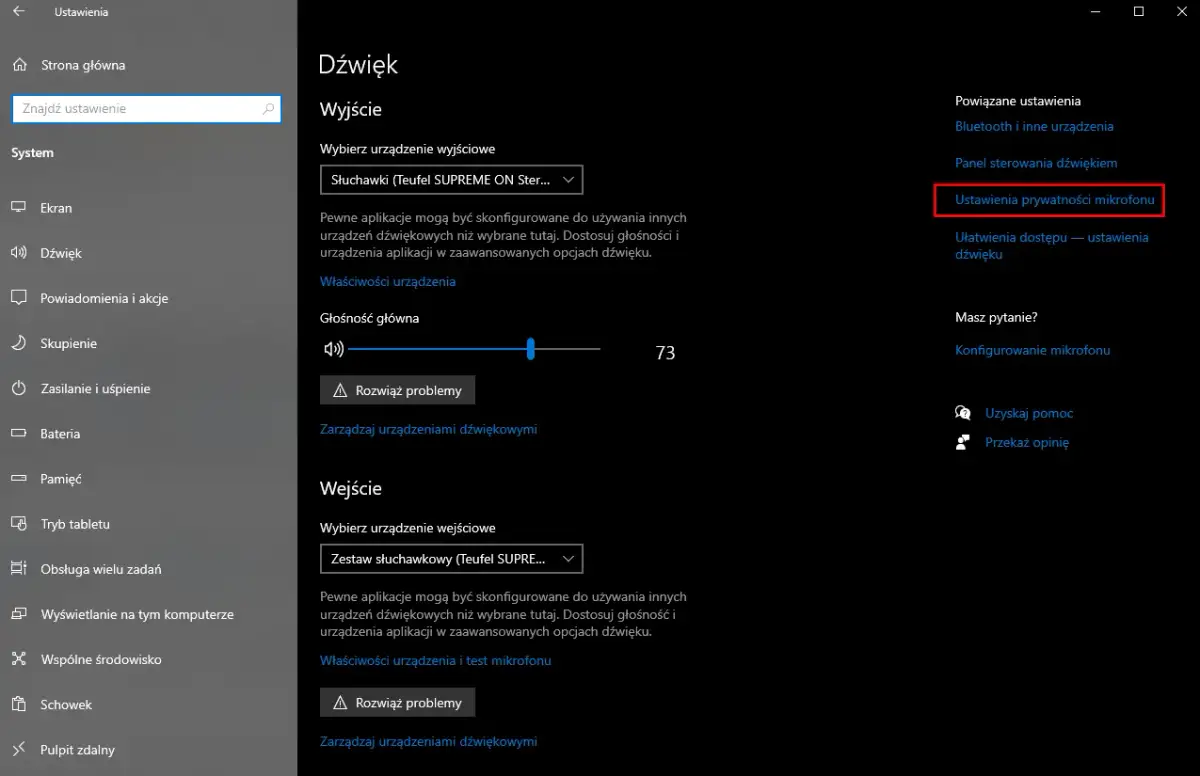This screenshot has width=1200, height=776.
Task: Open the Ekran settings section
Action: pyautogui.click(x=56, y=208)
